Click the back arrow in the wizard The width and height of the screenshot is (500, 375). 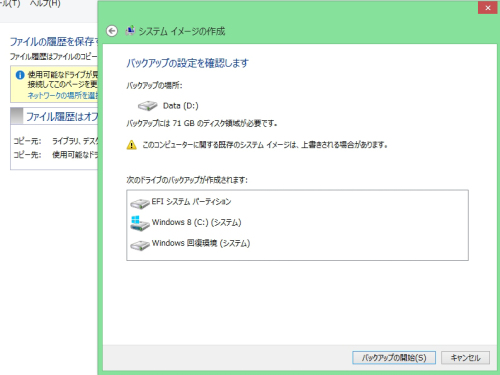(112, 31)
